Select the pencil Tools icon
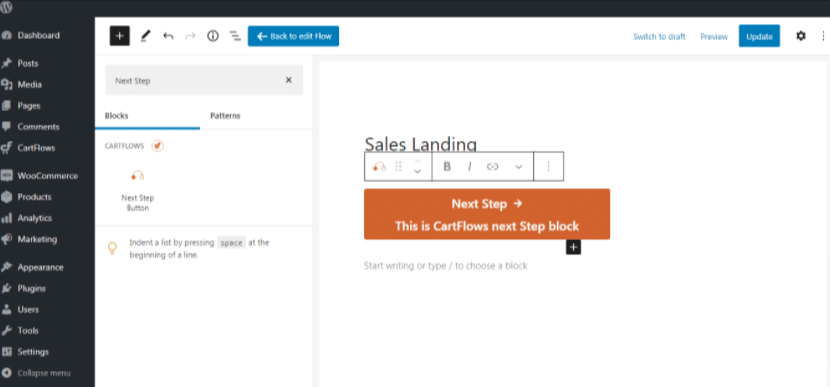The height and width of the screenshot is (387, 830). (146, 36)
